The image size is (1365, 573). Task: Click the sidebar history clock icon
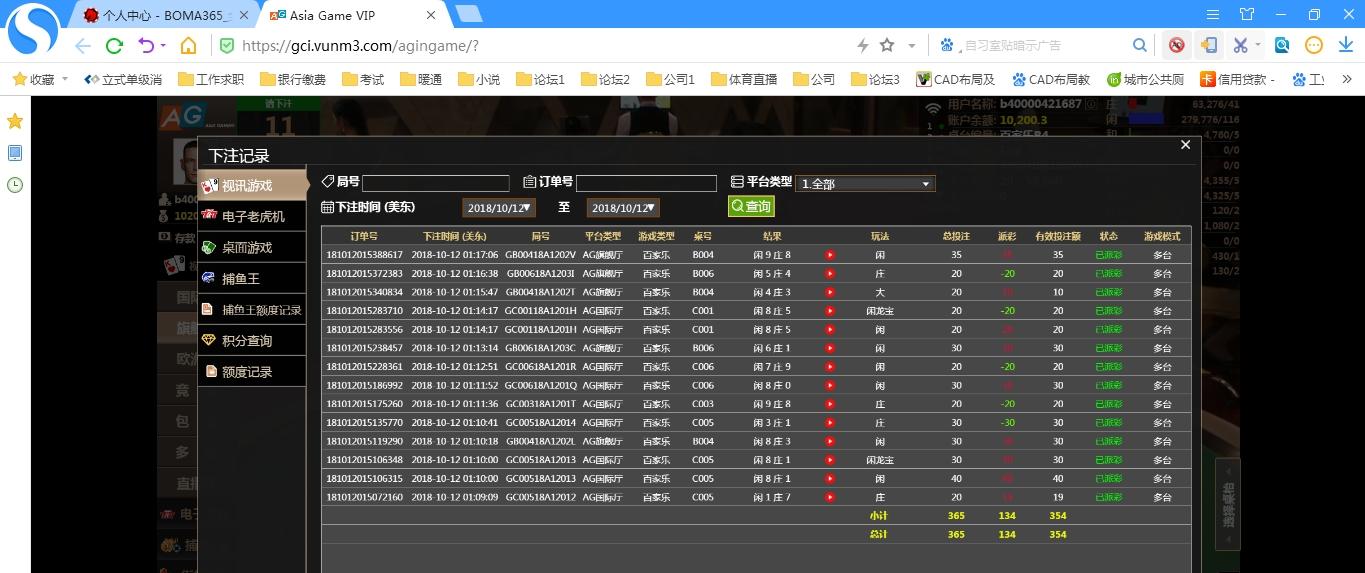tap(15, 185)
